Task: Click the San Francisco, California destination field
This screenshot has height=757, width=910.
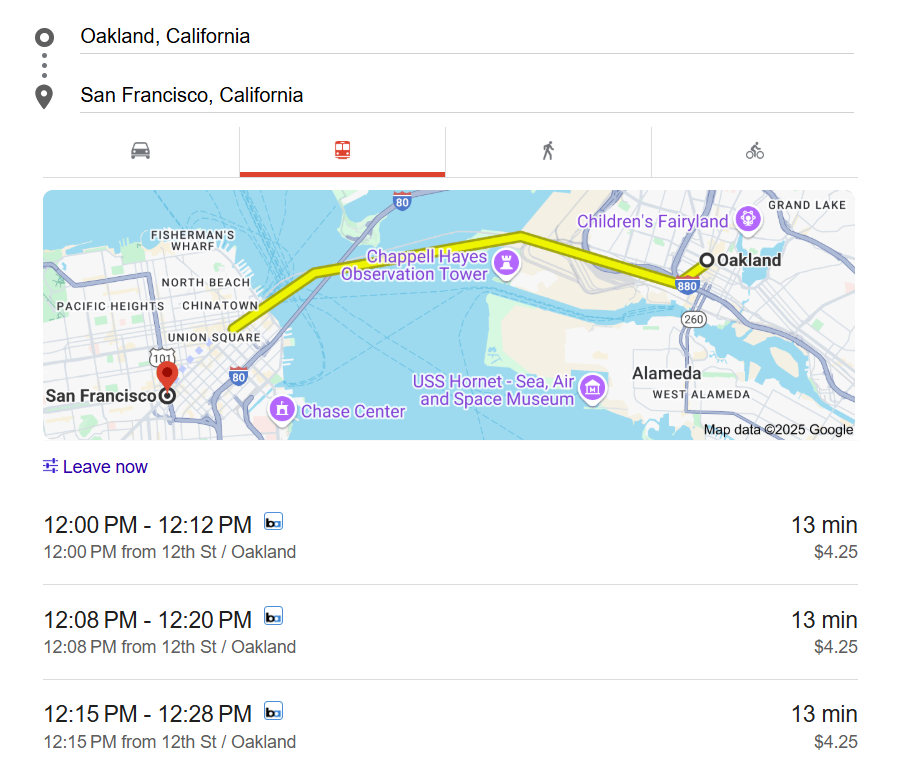Action: [x=466, y=96]
